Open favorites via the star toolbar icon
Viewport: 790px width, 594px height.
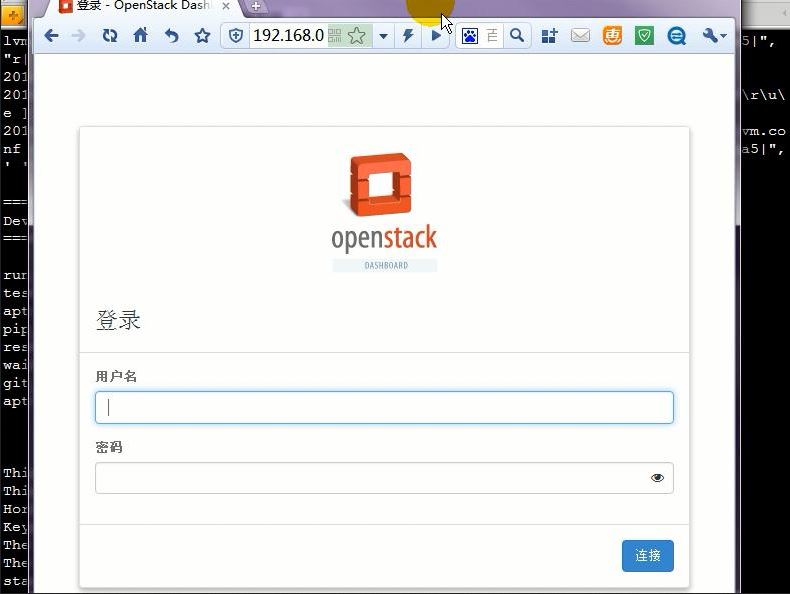click(x=202, y=36)
